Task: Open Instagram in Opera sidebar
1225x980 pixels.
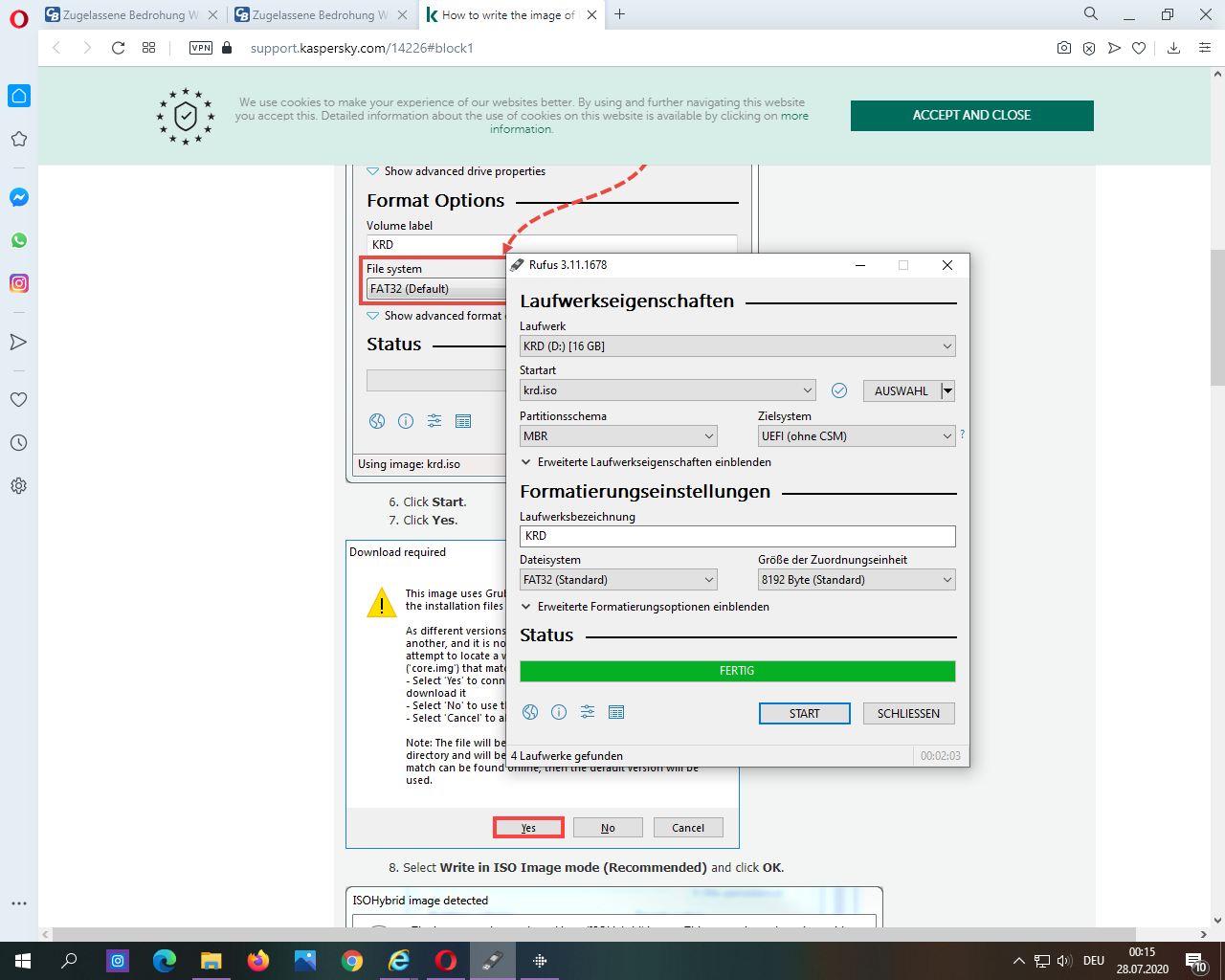Action: point(19,283)
